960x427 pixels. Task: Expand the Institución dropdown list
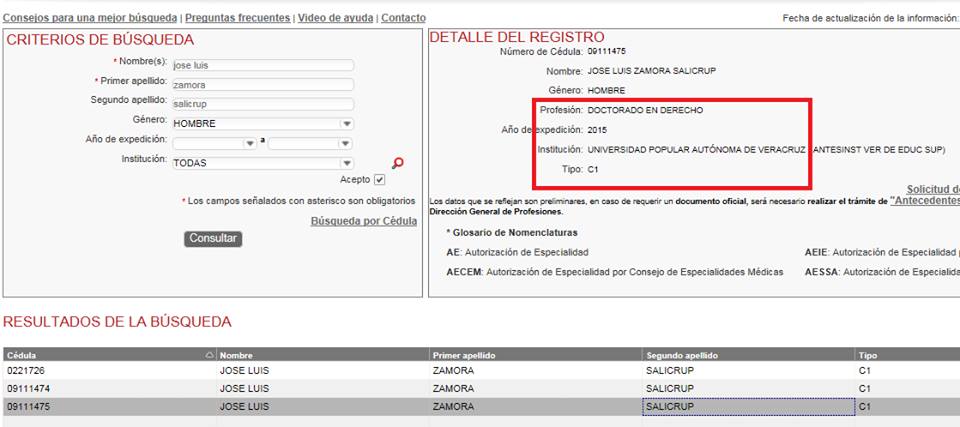click(346, 163)
